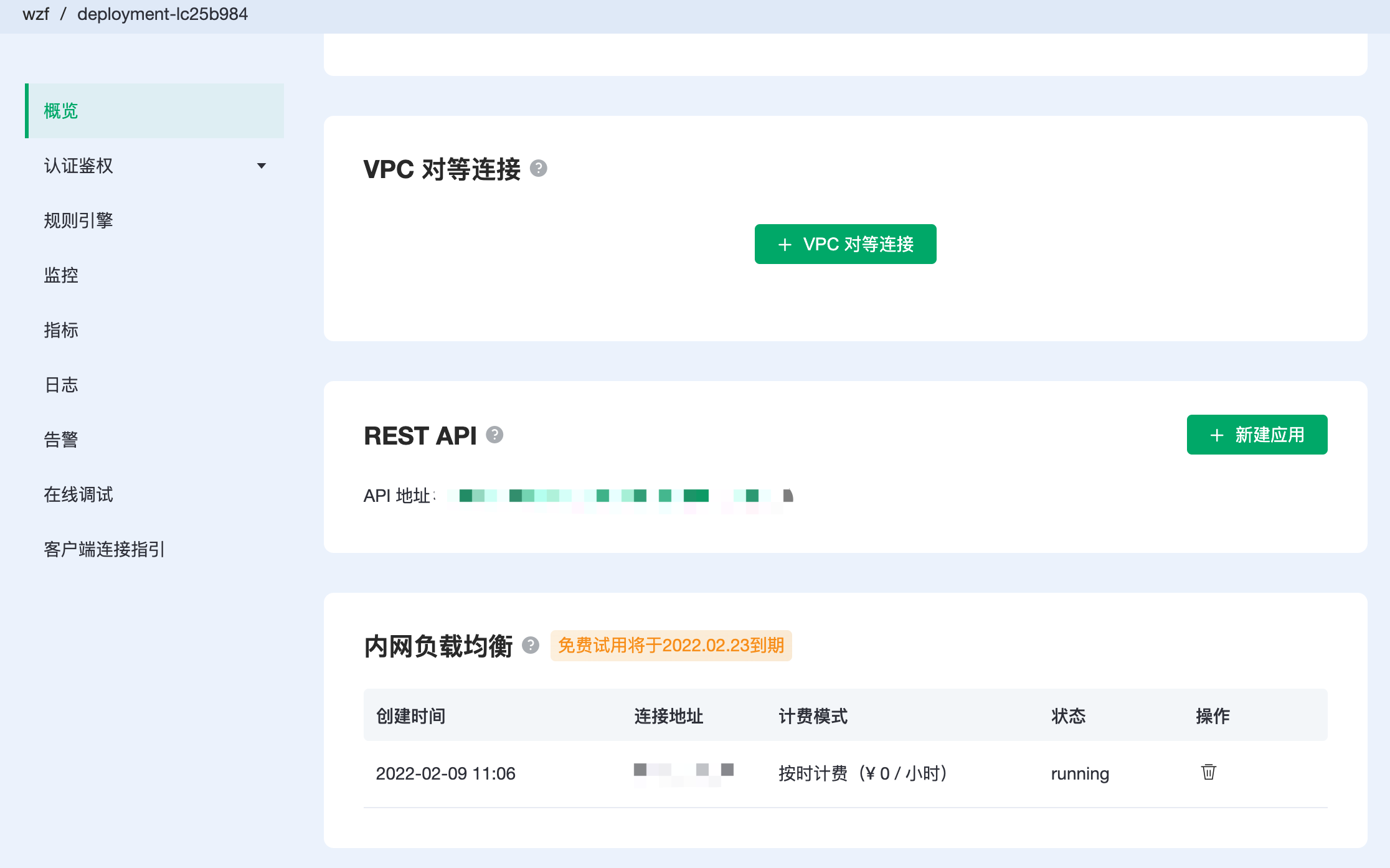Open 在线调试 online debugging
Viewport: 1390px width, 868px height.
tap(78, 494)
